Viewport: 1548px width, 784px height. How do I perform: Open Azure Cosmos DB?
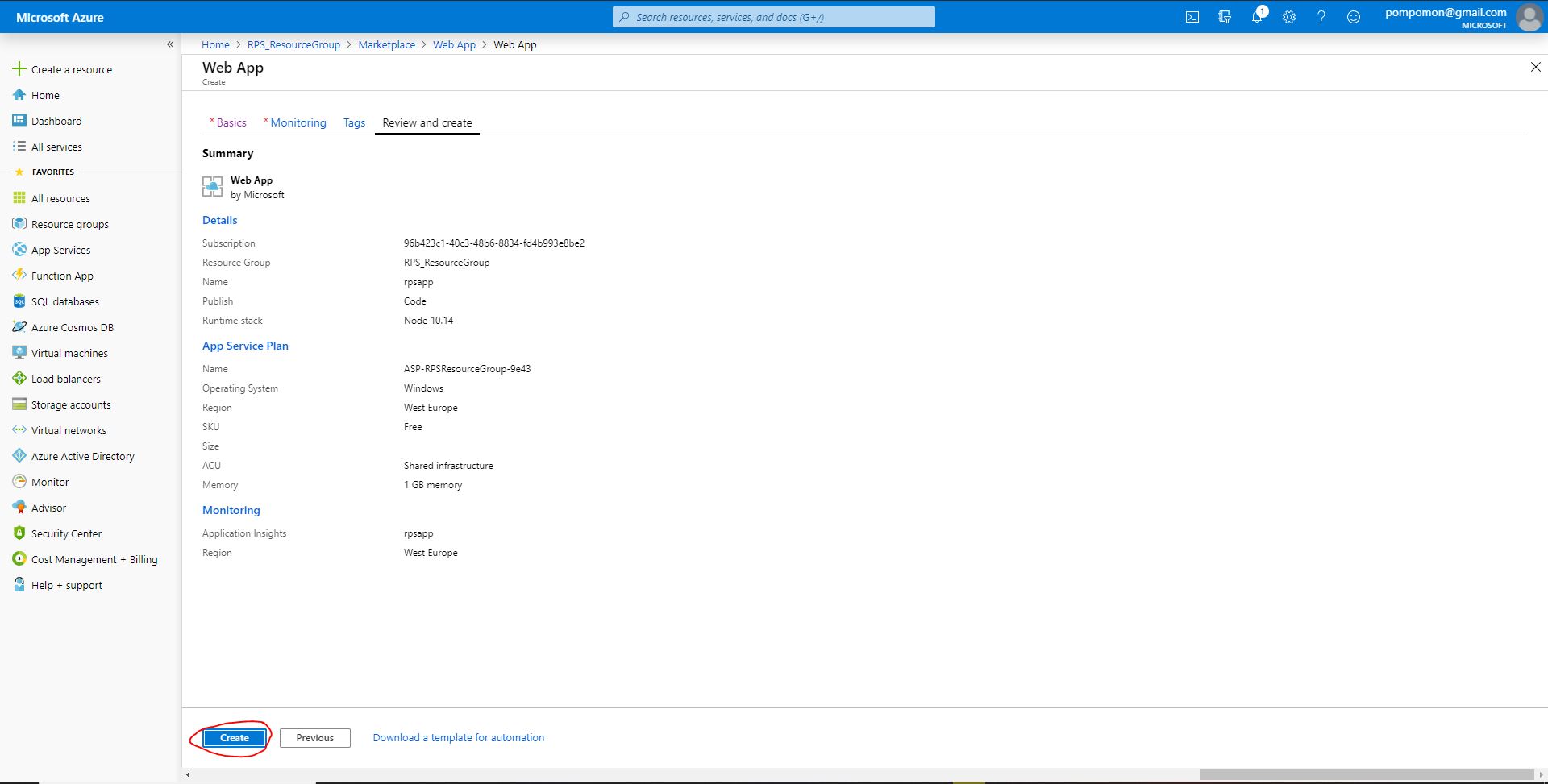pos(72,327)
